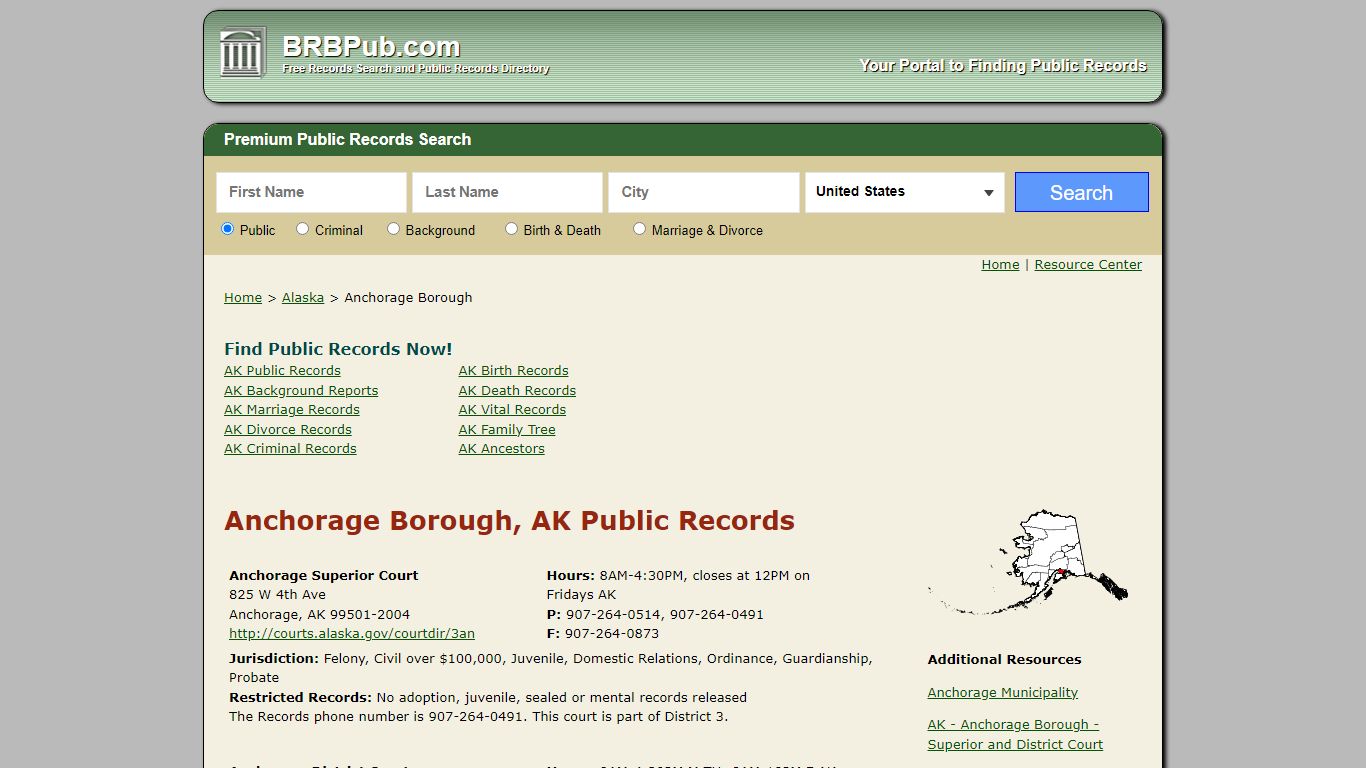Click the Anchorage Superior Court heading text
The width and height of the screenshot is (1366, 768).
pyautogui.click(x=324, y=576)
